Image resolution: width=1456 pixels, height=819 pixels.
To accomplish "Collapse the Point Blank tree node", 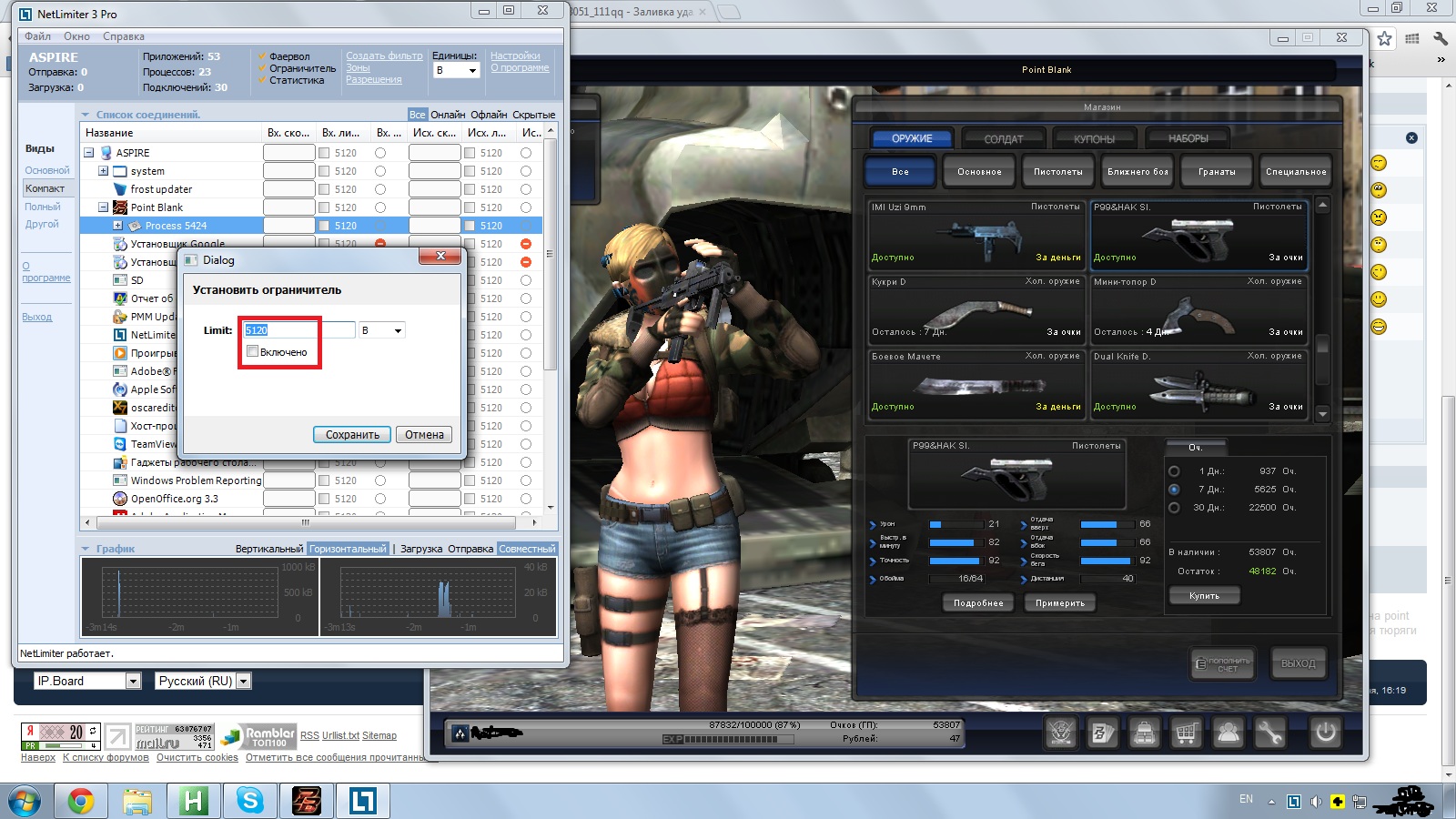I will [x=104, y=207].
